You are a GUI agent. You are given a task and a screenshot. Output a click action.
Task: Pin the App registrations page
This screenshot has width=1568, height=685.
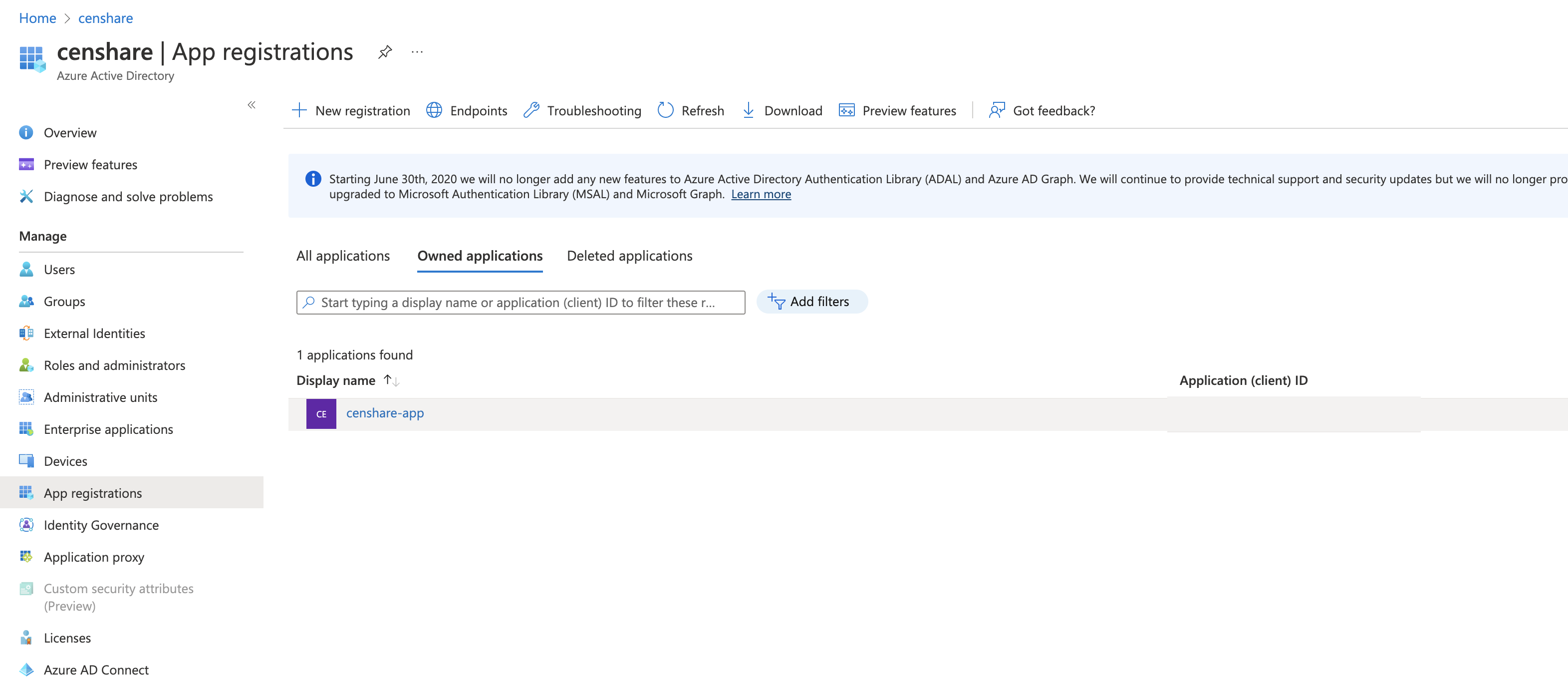[x=384, y=52]
